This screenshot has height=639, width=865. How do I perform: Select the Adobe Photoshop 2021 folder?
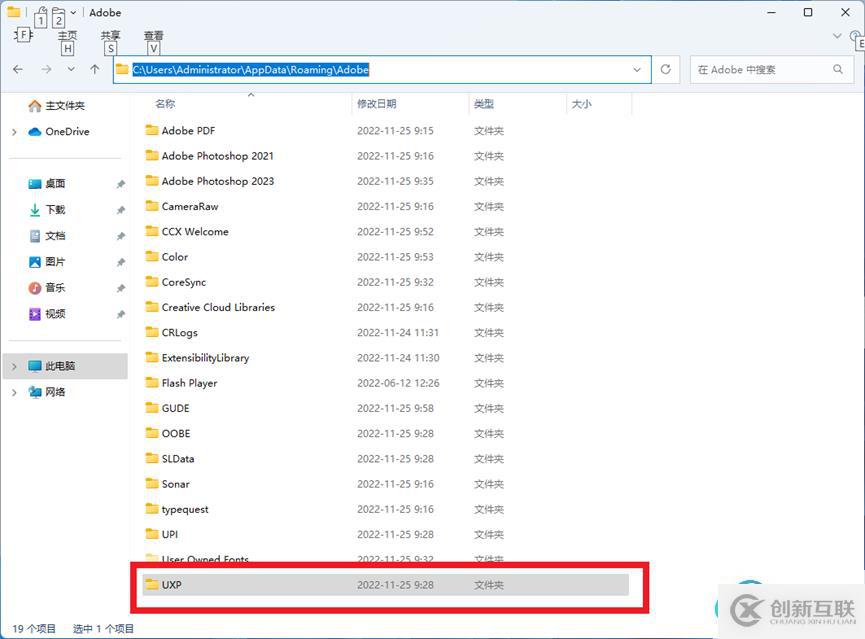click(217, 156)
